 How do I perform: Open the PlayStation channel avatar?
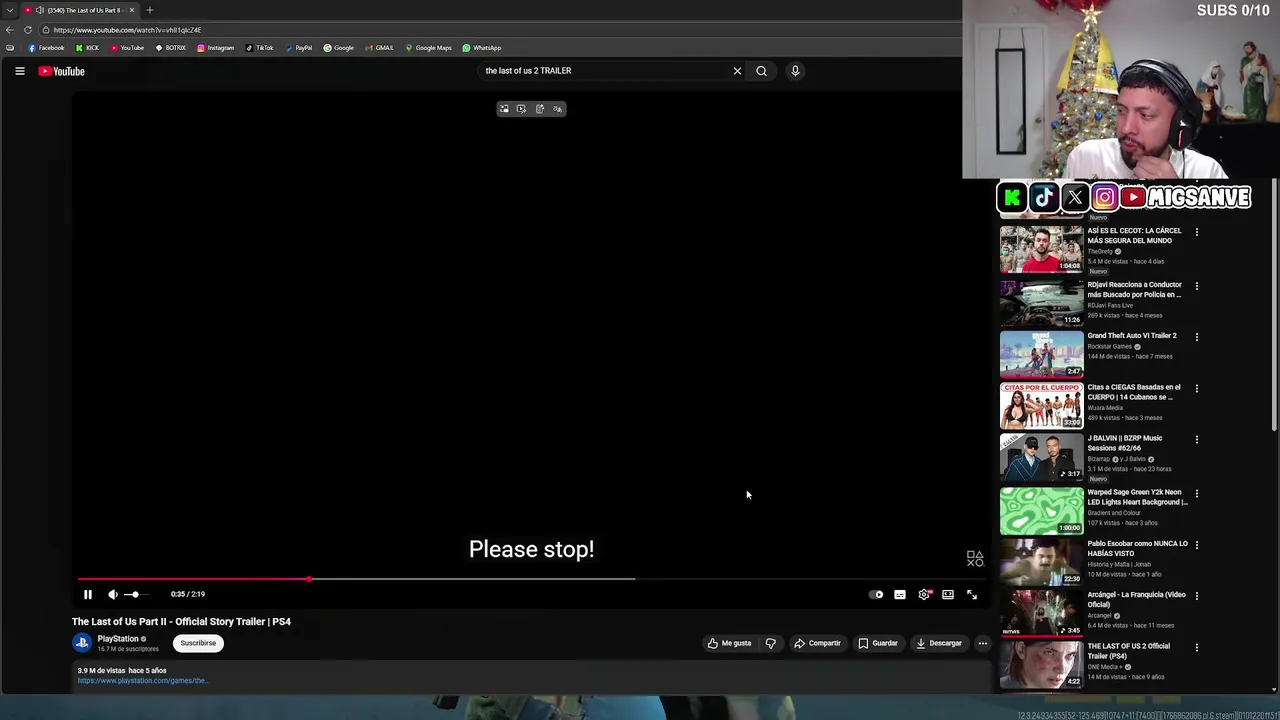tap(82, 643)
